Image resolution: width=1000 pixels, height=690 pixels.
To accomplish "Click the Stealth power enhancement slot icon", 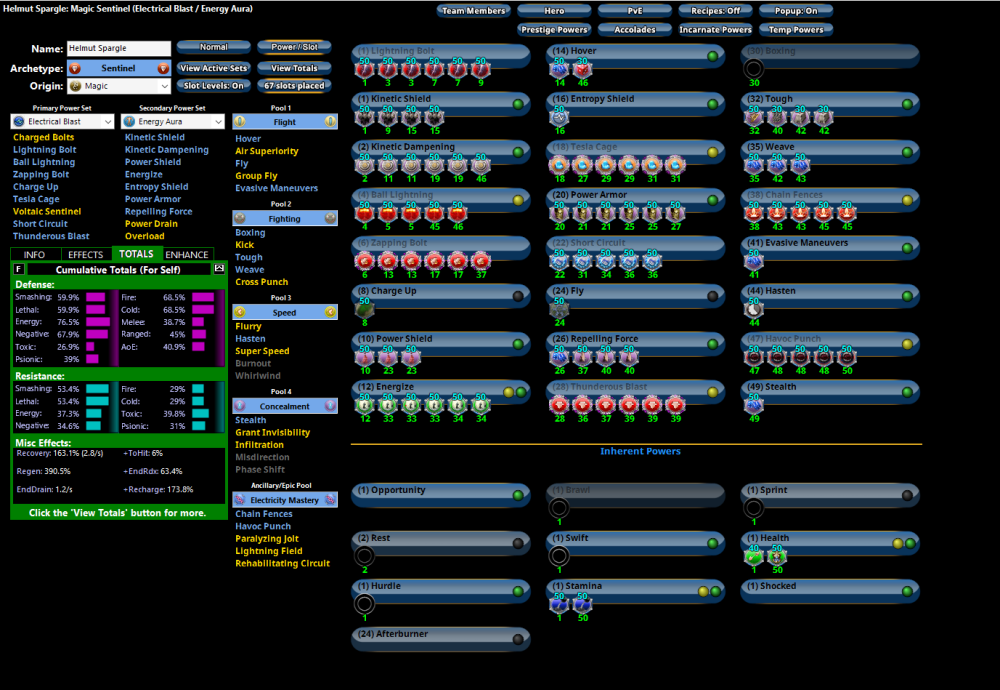I will tap(753, 405).
